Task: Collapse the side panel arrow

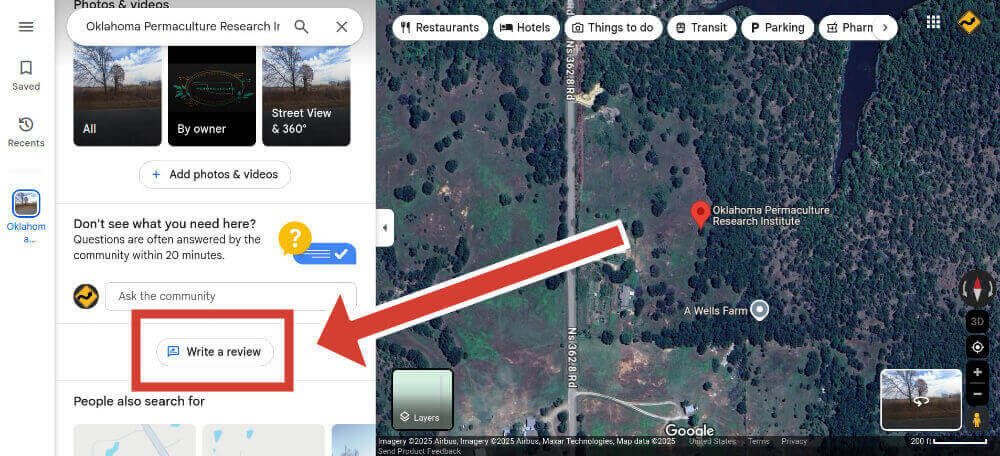Action: click(385, 228)
